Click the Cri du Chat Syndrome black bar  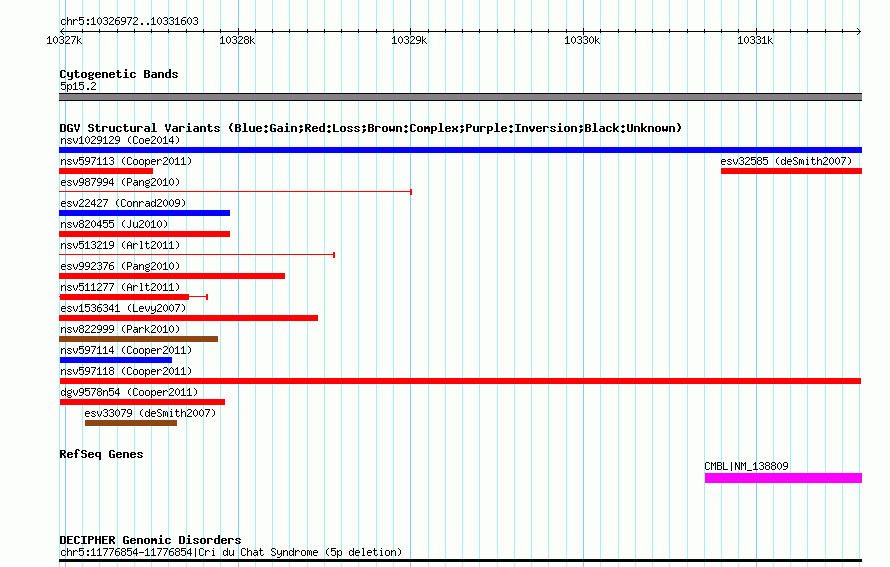460,561
